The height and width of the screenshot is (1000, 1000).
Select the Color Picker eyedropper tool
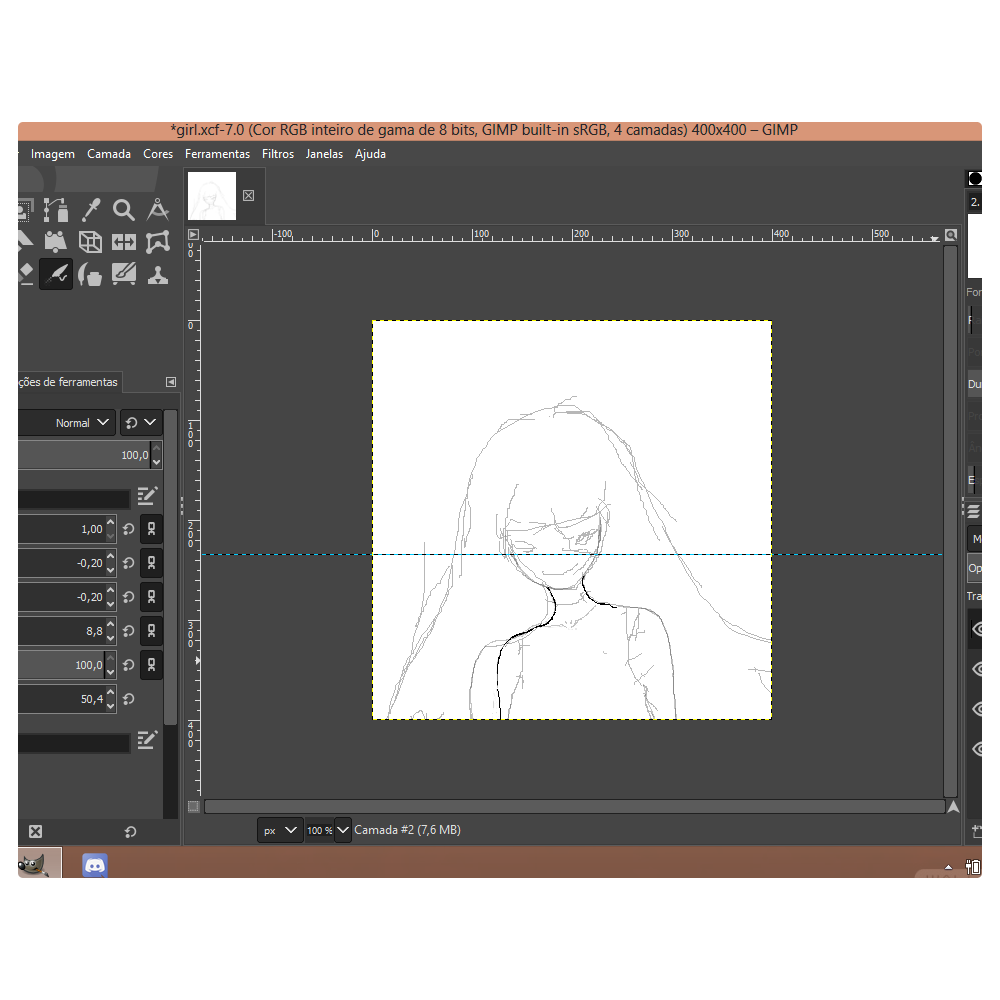pyautogui.click(x=91, y=210)
